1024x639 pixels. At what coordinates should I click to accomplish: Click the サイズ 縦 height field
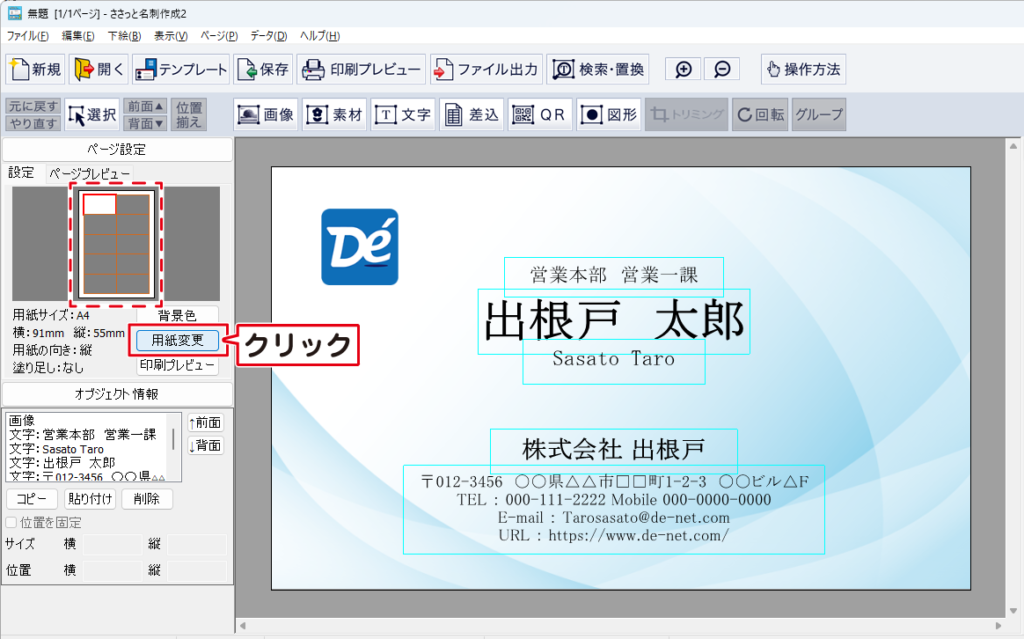[197, 544]
